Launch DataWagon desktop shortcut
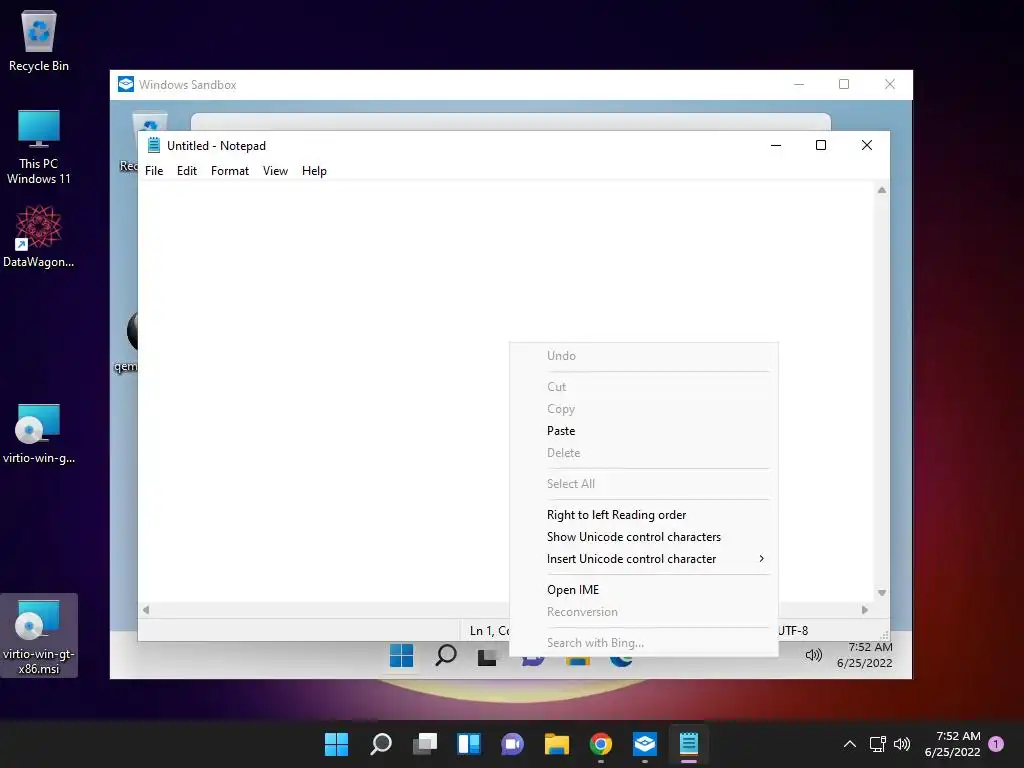The width and height of the screenshot is (1024, 768). coord(39,236)
